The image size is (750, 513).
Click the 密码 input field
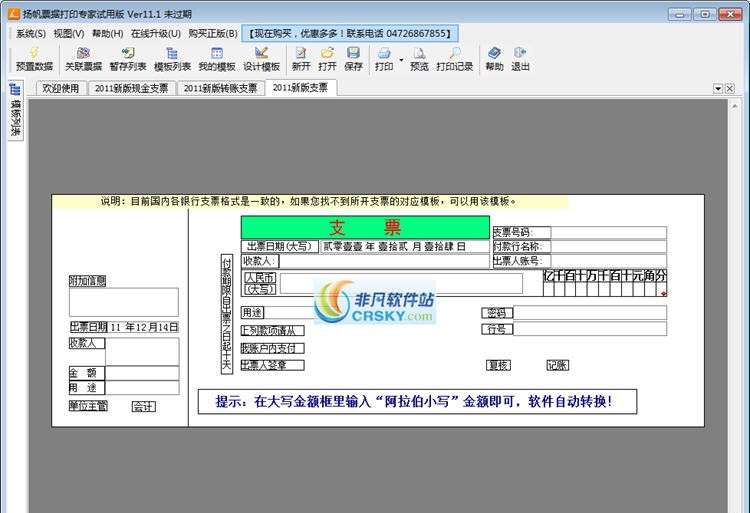589,313
